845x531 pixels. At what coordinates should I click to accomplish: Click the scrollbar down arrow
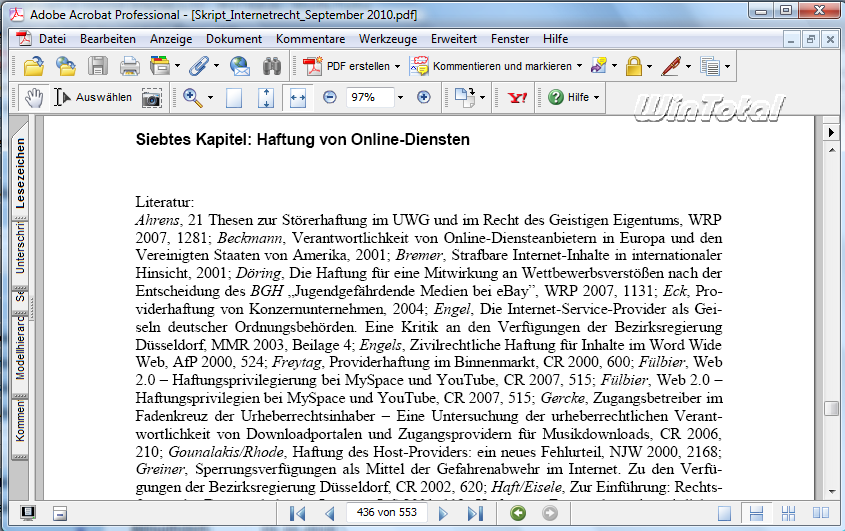click(832, 491)
